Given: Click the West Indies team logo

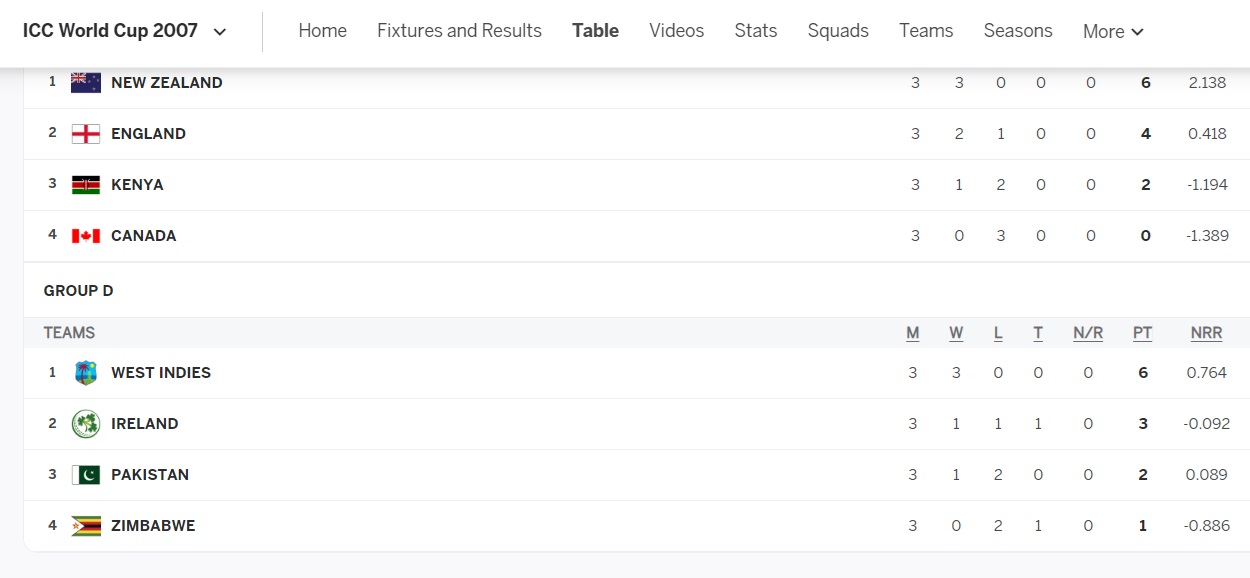Looking at the screenshot, I should click(86, 373).
